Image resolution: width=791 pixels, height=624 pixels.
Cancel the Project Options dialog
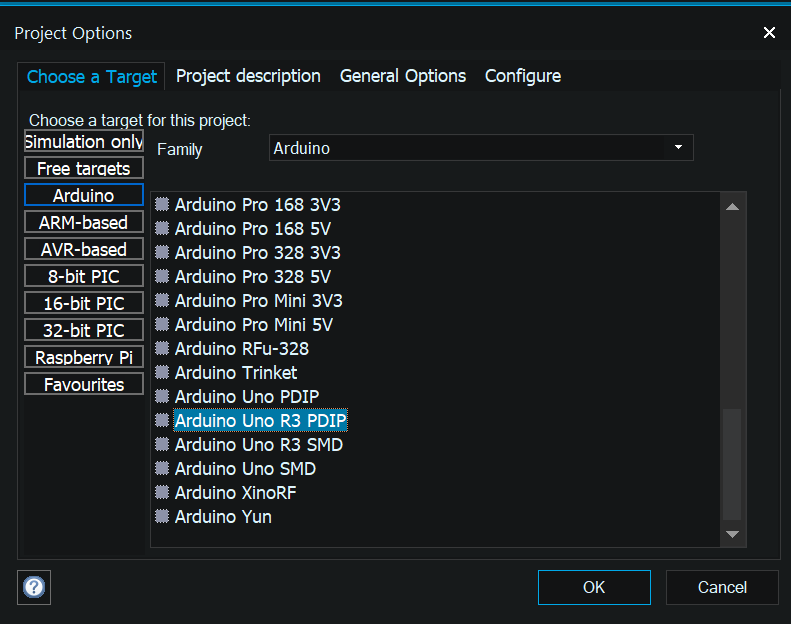click(x=722, y=587)
